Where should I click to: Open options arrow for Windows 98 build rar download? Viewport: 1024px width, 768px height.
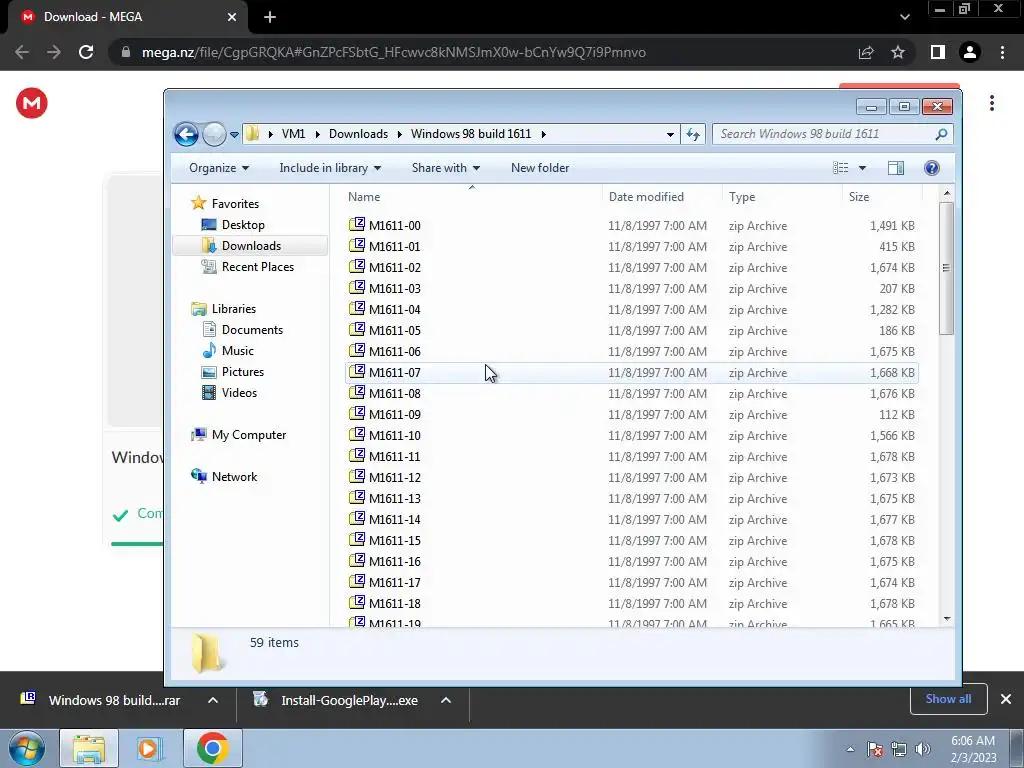[x=213, y=700]
